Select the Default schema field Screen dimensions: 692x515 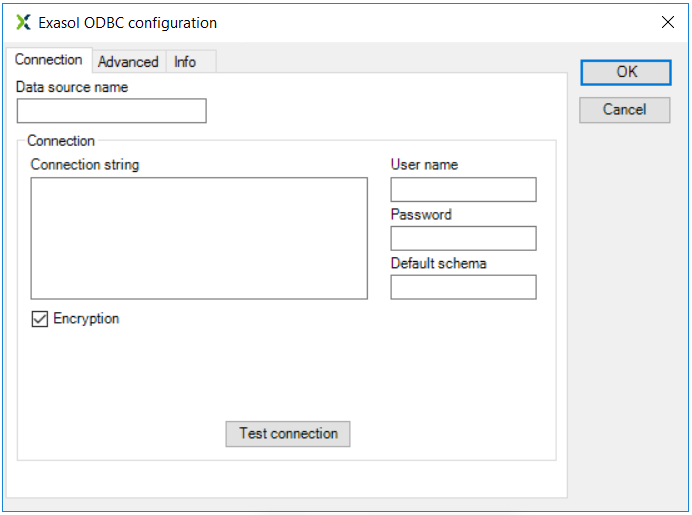coord(463,287)
